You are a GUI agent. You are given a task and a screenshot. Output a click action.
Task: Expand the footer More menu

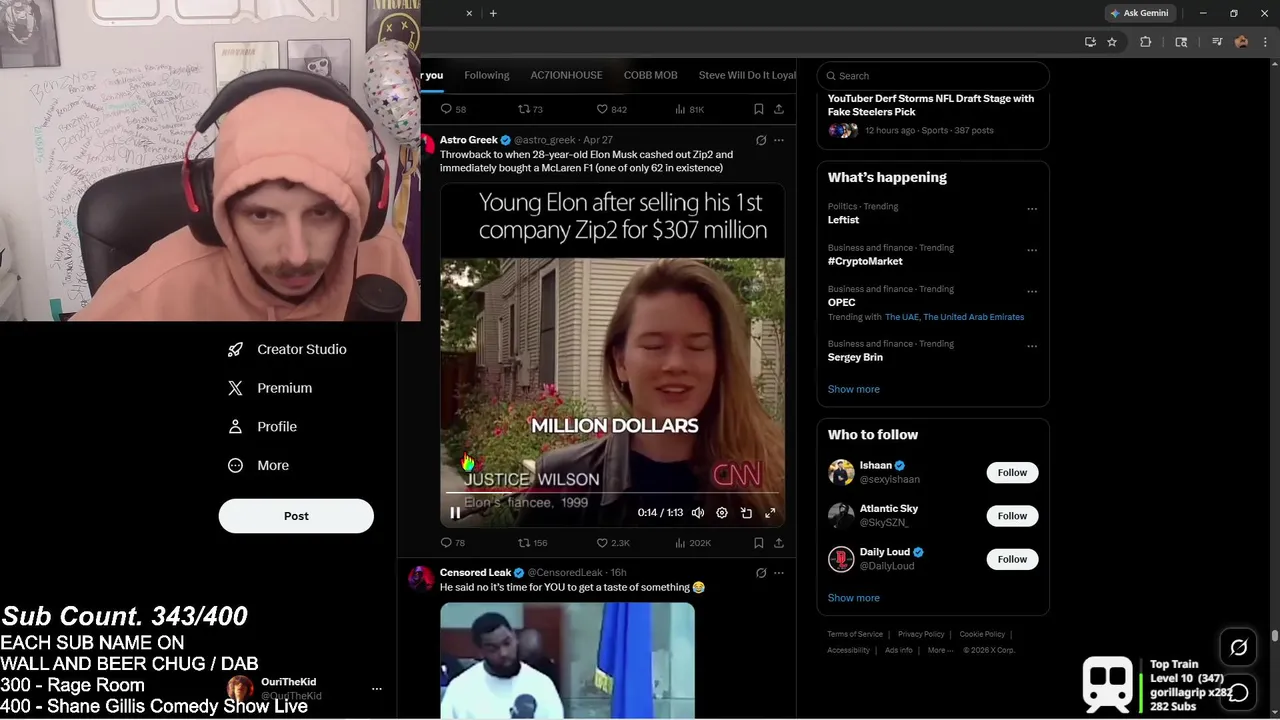[939, 650]
